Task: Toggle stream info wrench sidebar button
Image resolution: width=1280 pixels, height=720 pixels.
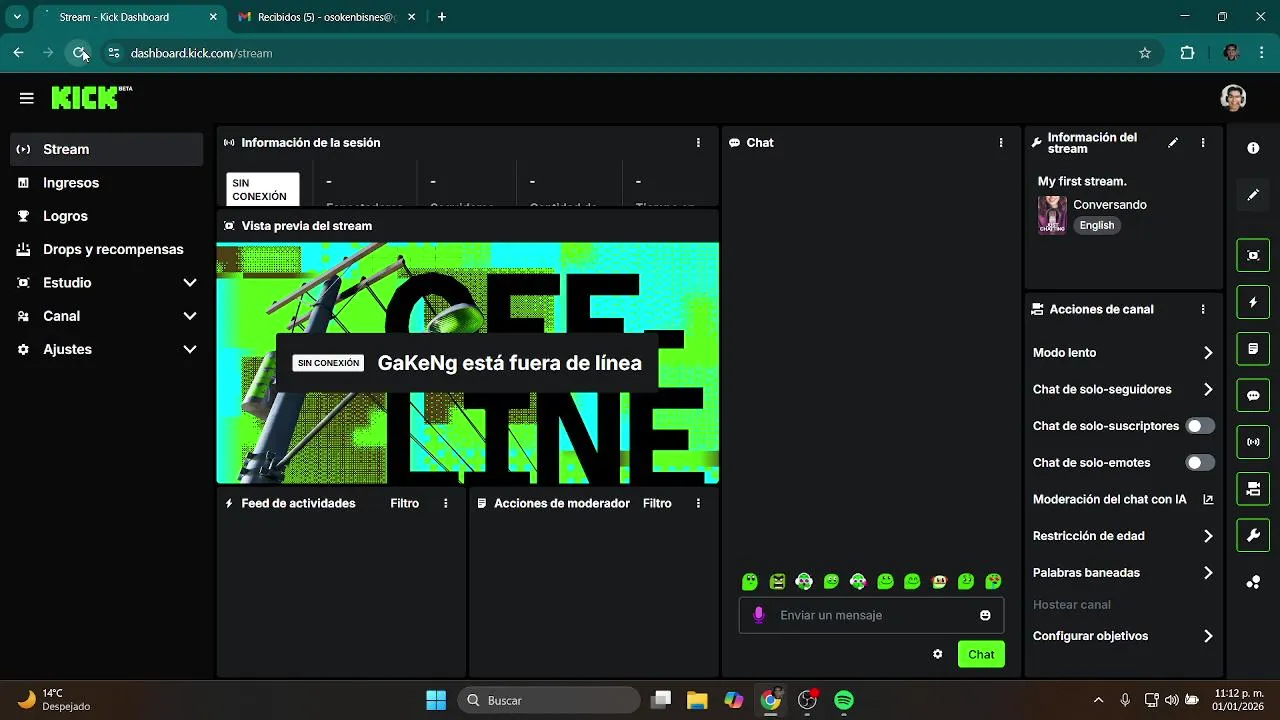Action: coord(1253,535)
